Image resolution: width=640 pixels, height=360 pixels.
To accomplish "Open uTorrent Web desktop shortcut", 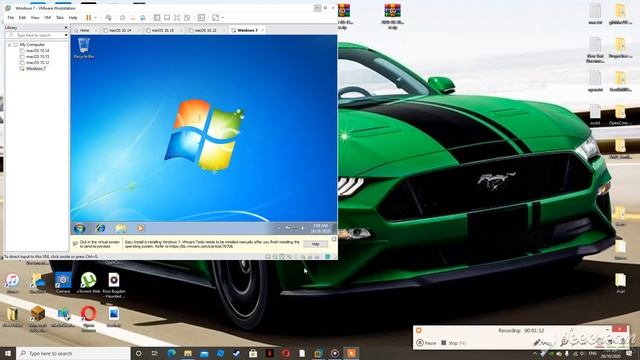I will [x=89, y=283].
